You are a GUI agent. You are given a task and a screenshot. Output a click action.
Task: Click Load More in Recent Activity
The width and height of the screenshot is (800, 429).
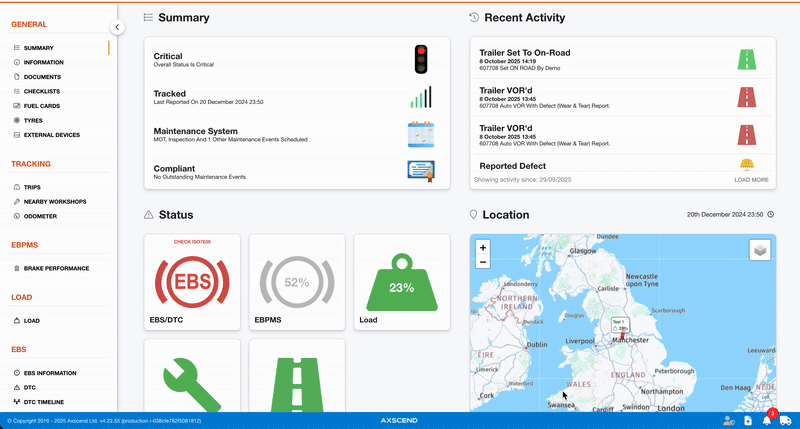751,180
